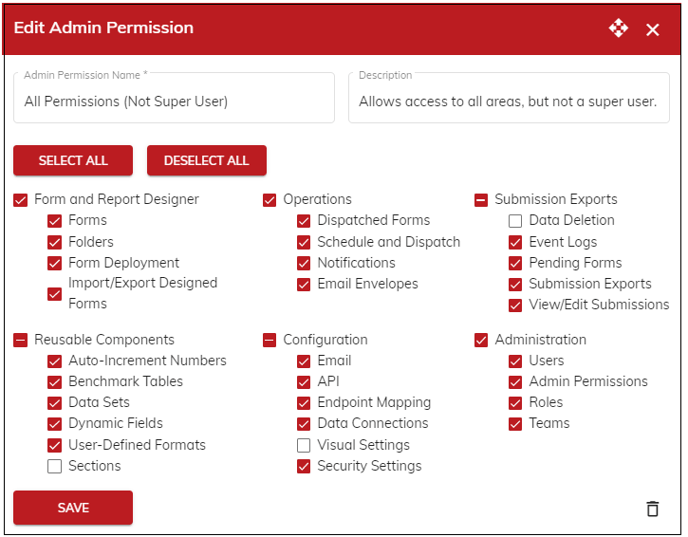Click into the Description text field
Viewport: 688px width, 537px height.
pyautogui.click(x=508, y=101)
